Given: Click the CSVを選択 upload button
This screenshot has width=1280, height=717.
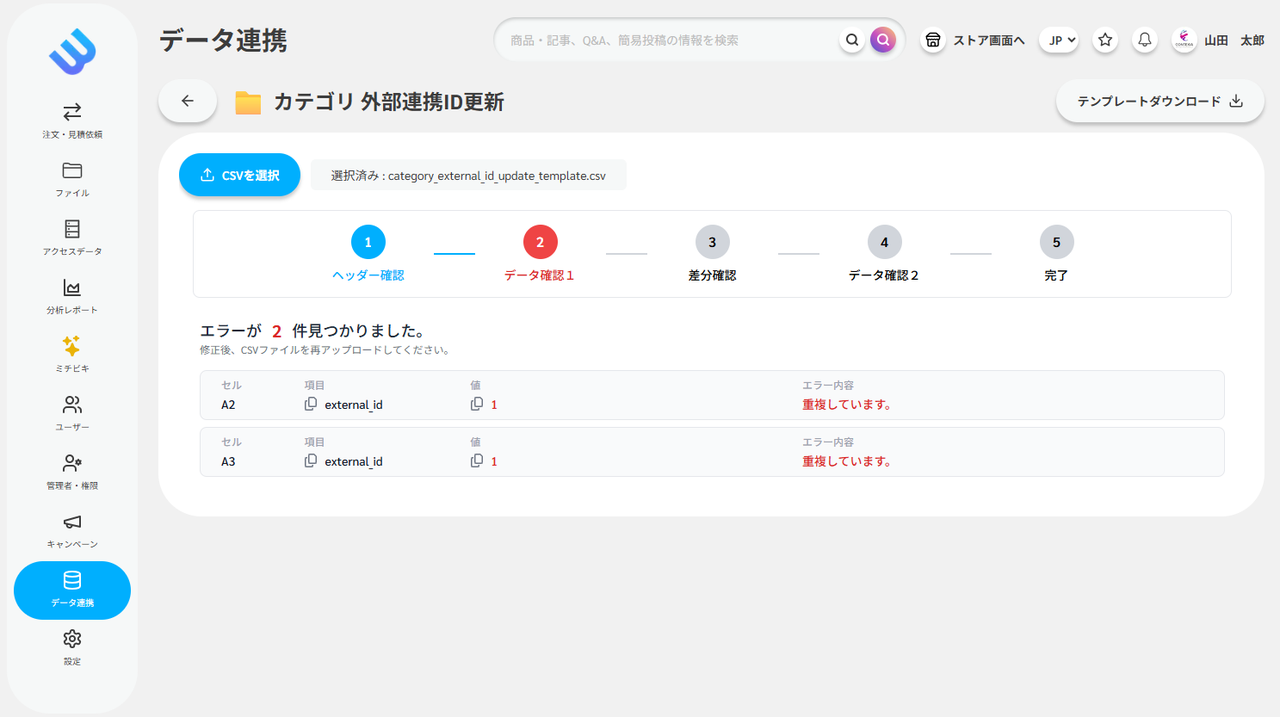Looking at the screenshot, I should click(x=239, y=174).
